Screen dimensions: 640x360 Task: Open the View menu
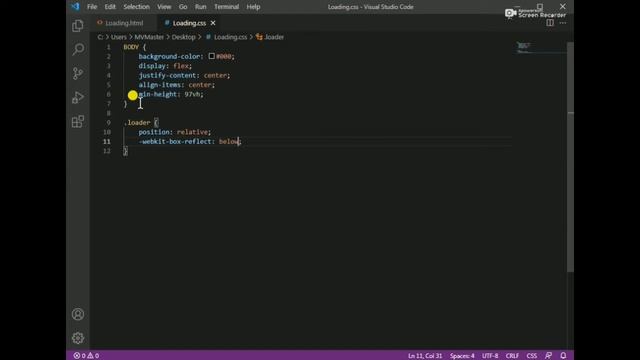point(164,7)
